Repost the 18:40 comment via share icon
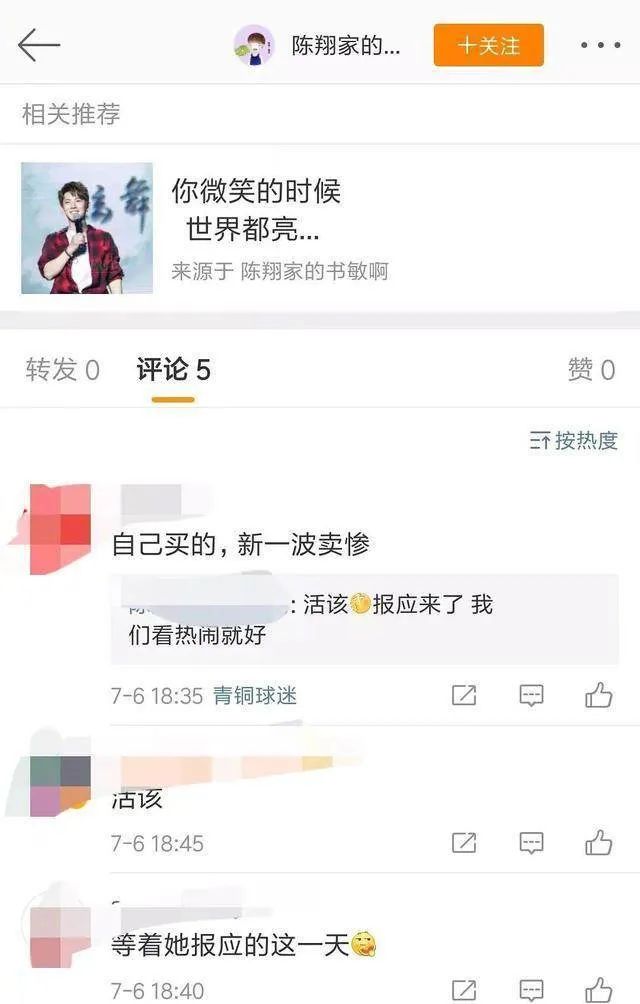This screenshot has height=1004, width=640. coord(464,991)
